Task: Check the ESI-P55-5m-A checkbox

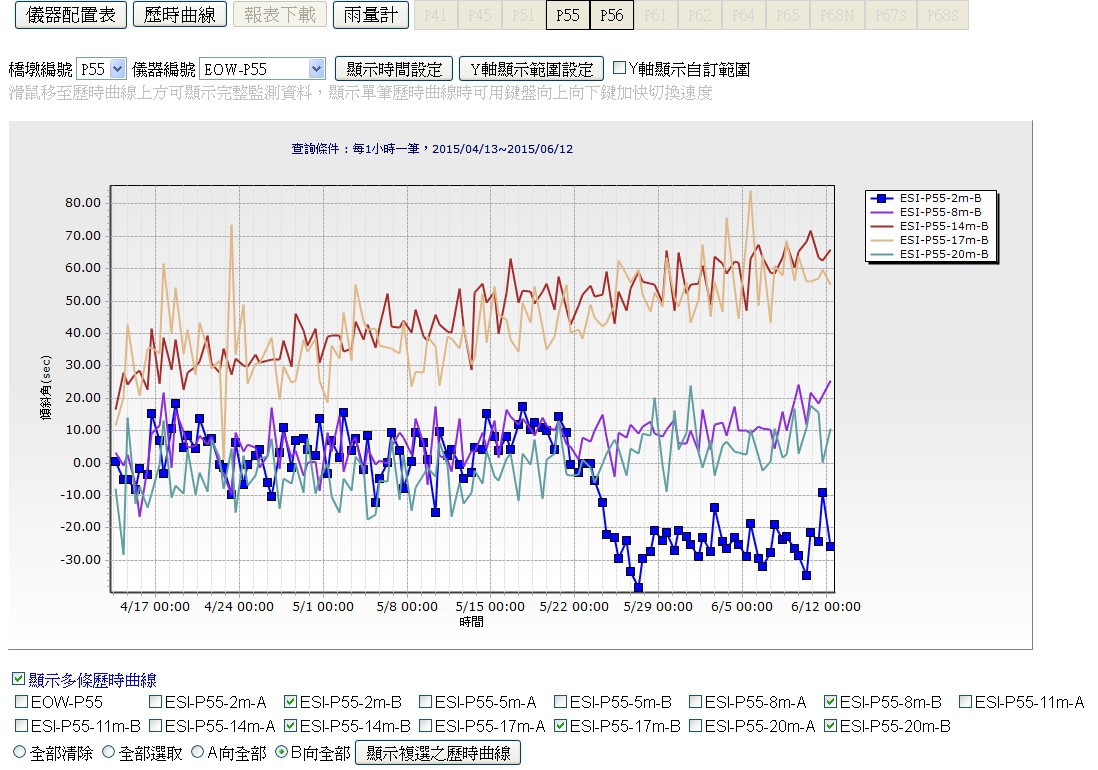Action: pos(426,702)
